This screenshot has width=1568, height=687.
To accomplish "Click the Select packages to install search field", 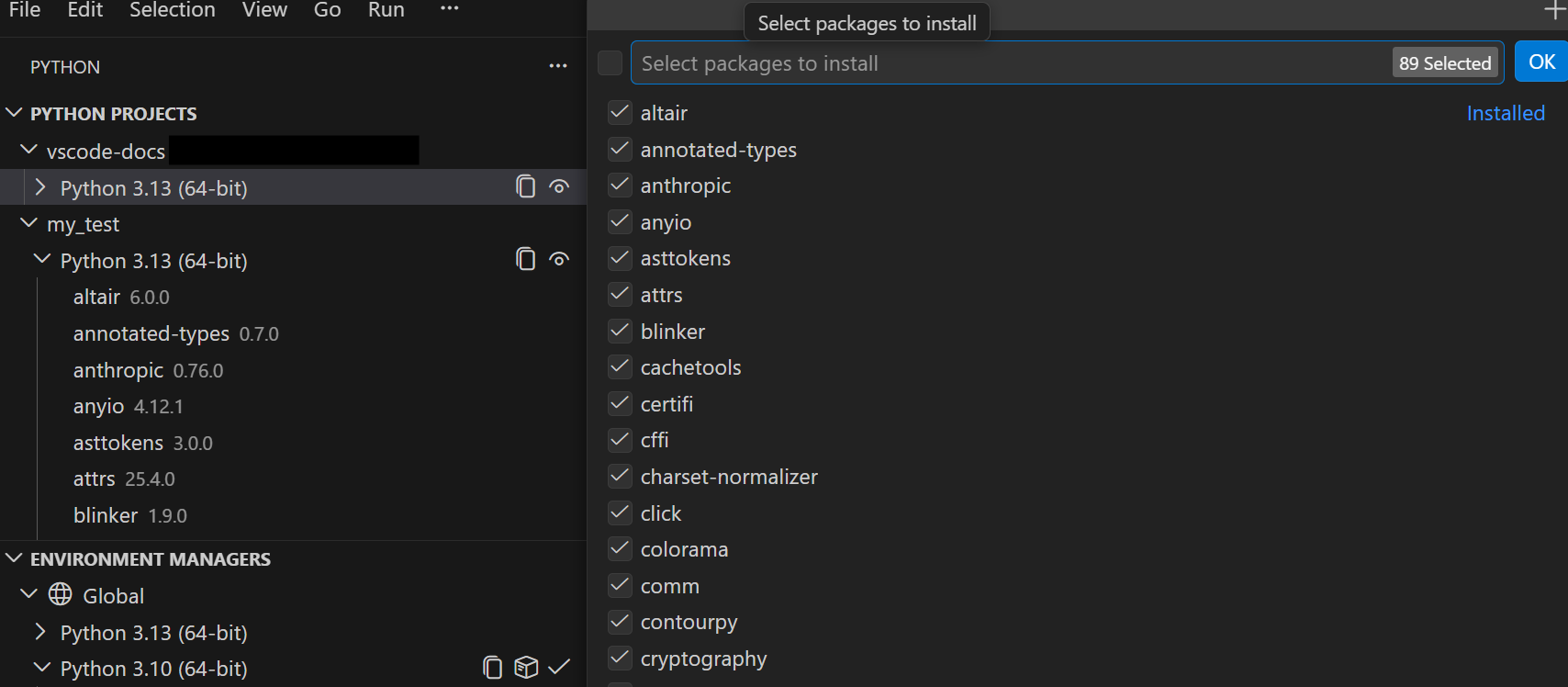I will click(1010, 63).
